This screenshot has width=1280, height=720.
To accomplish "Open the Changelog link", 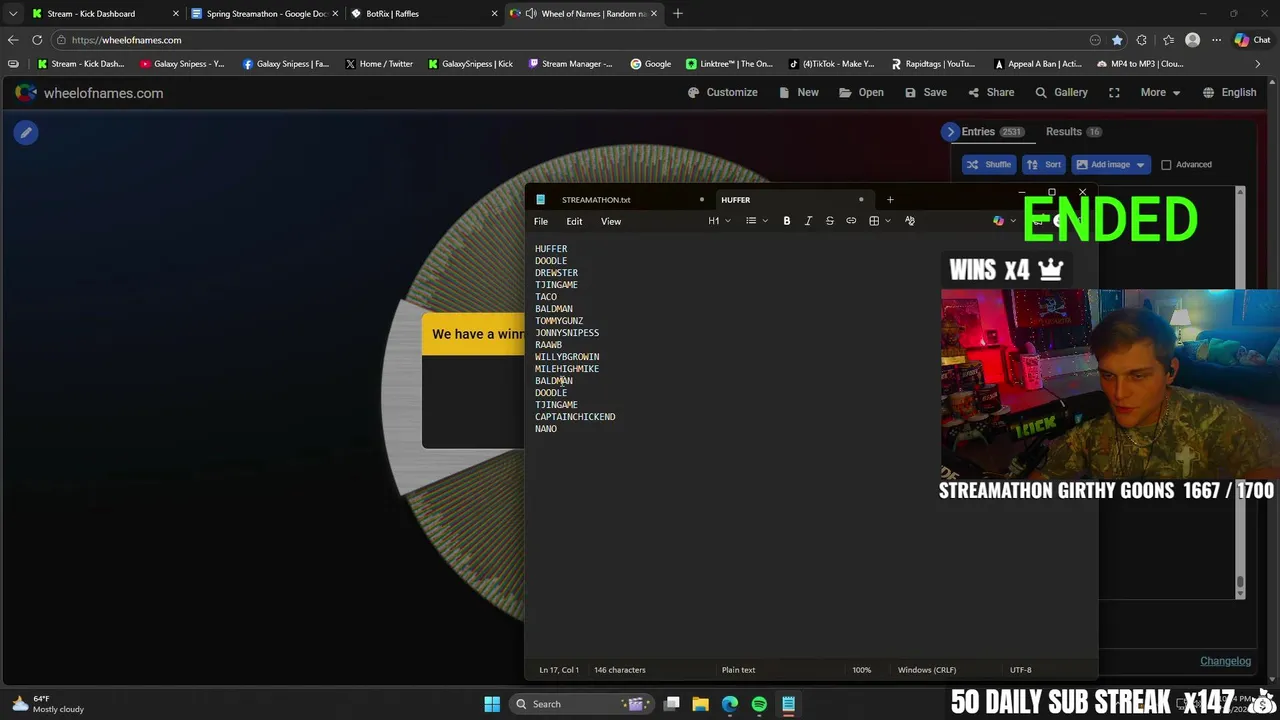I will point(1225,660).
